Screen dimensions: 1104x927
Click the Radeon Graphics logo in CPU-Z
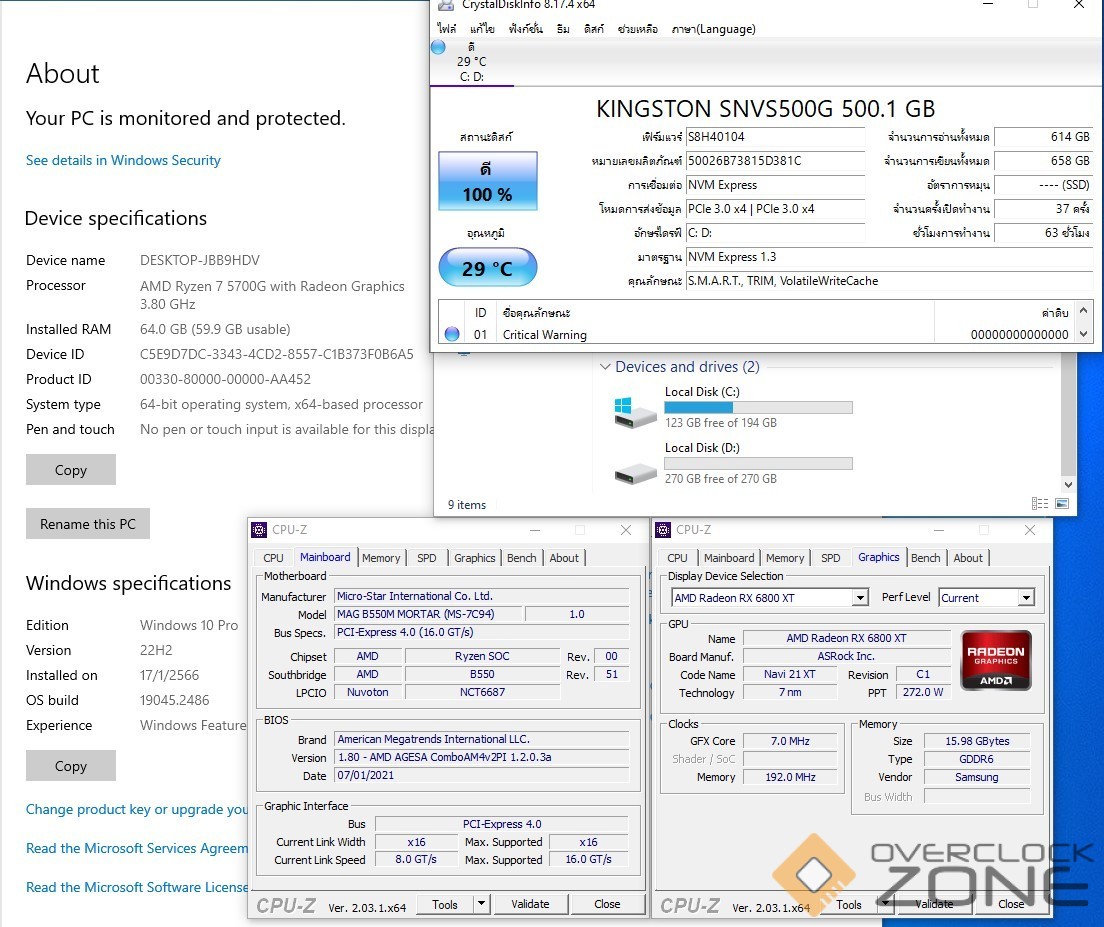tap(996, 660)
